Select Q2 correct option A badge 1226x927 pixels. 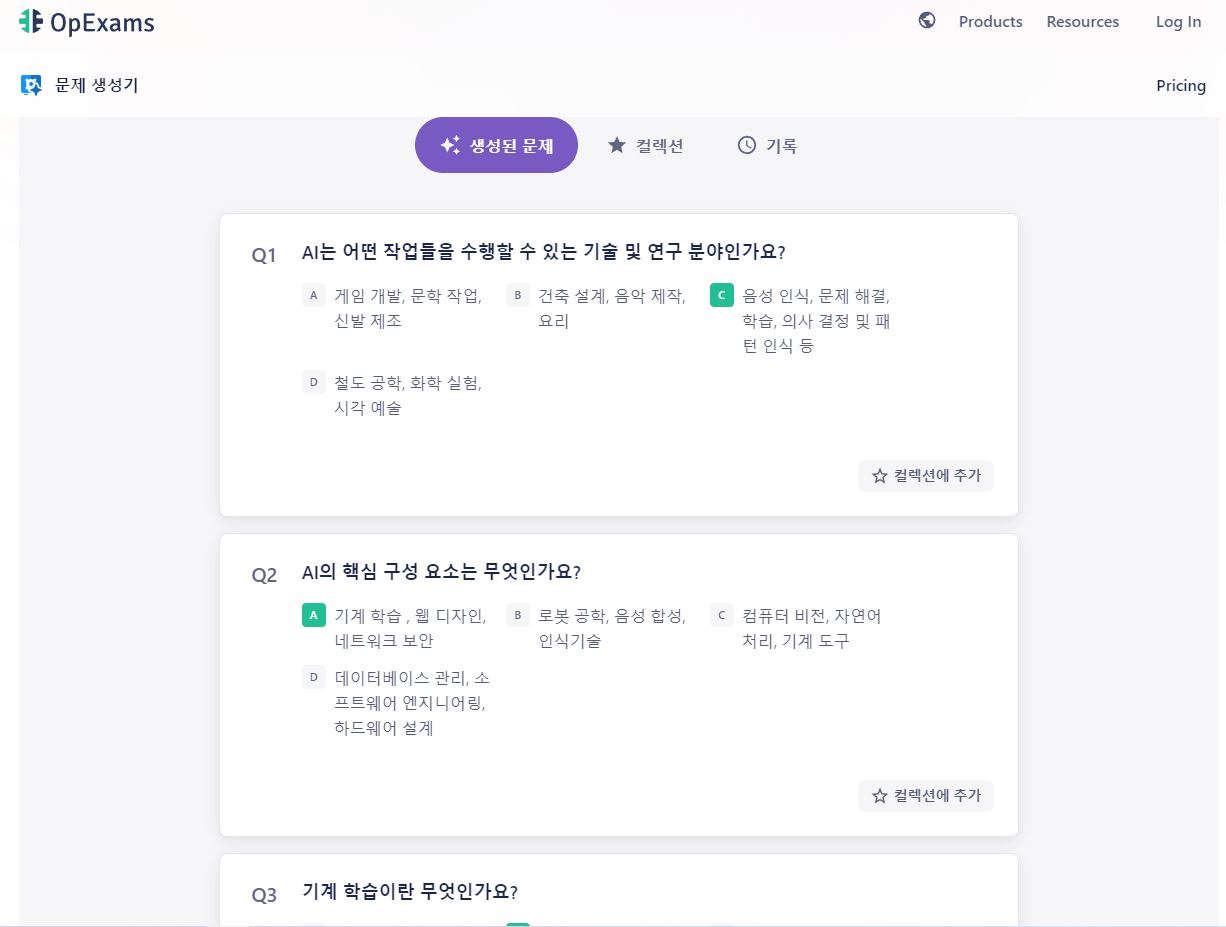point(313,615)
